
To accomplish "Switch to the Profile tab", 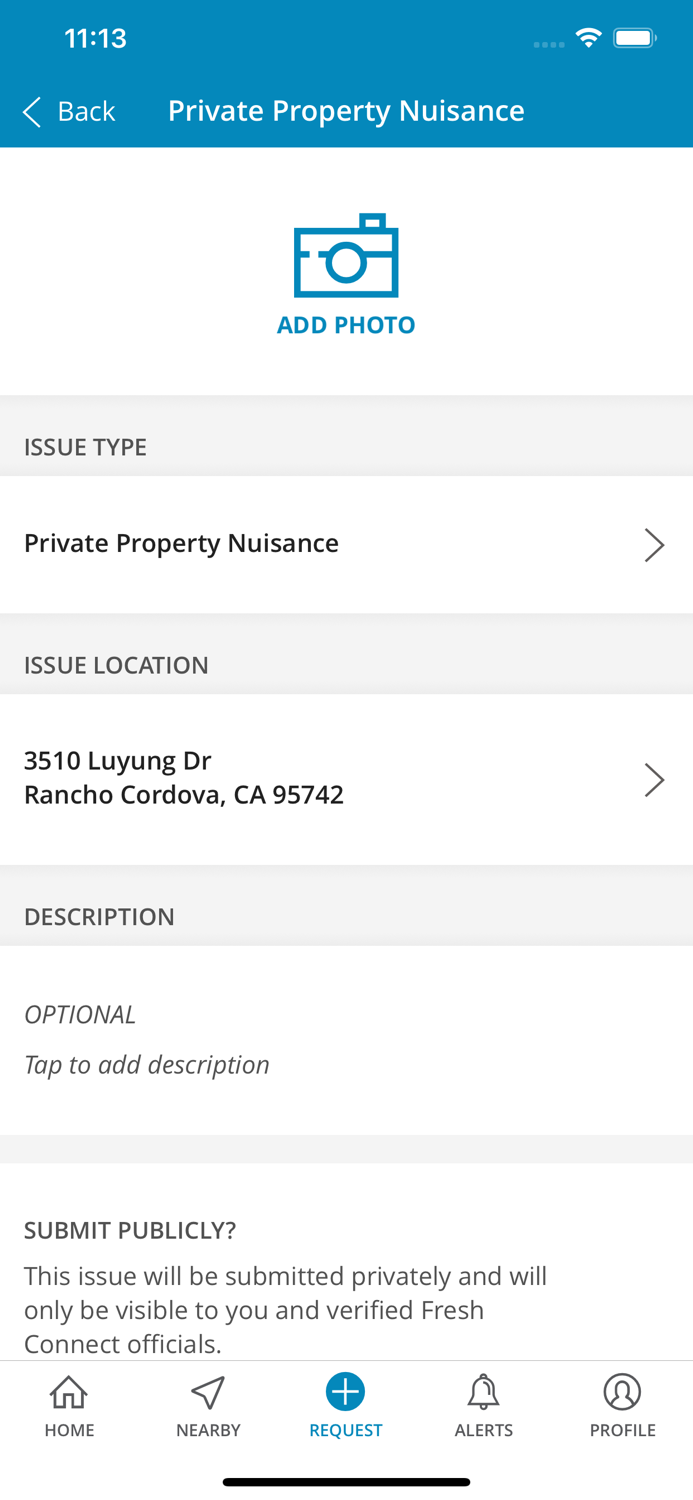I will click(623, 1405).
